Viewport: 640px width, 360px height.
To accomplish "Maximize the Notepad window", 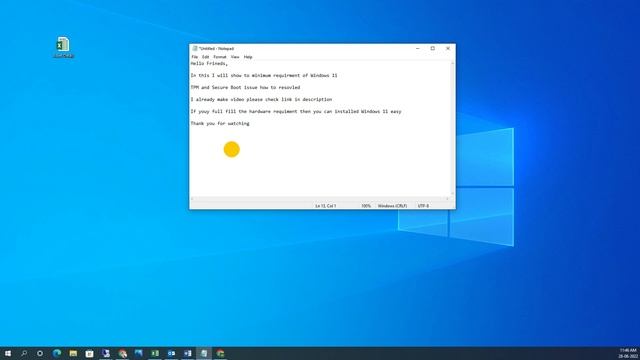I will (x=433, y=49).
